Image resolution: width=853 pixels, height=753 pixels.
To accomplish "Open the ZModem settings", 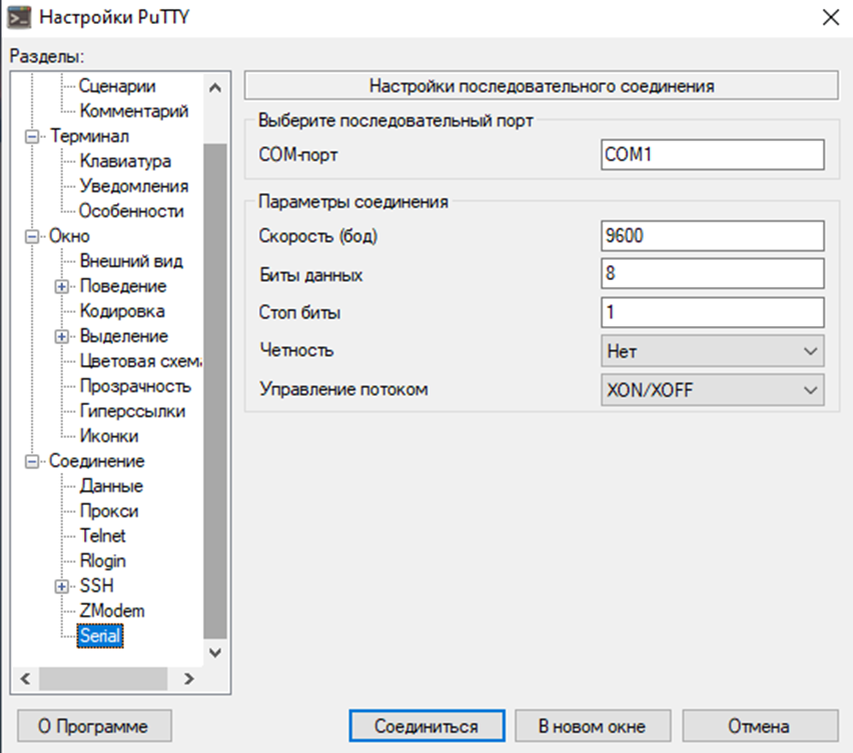I will pyautogui.click(x=112, y=612).
